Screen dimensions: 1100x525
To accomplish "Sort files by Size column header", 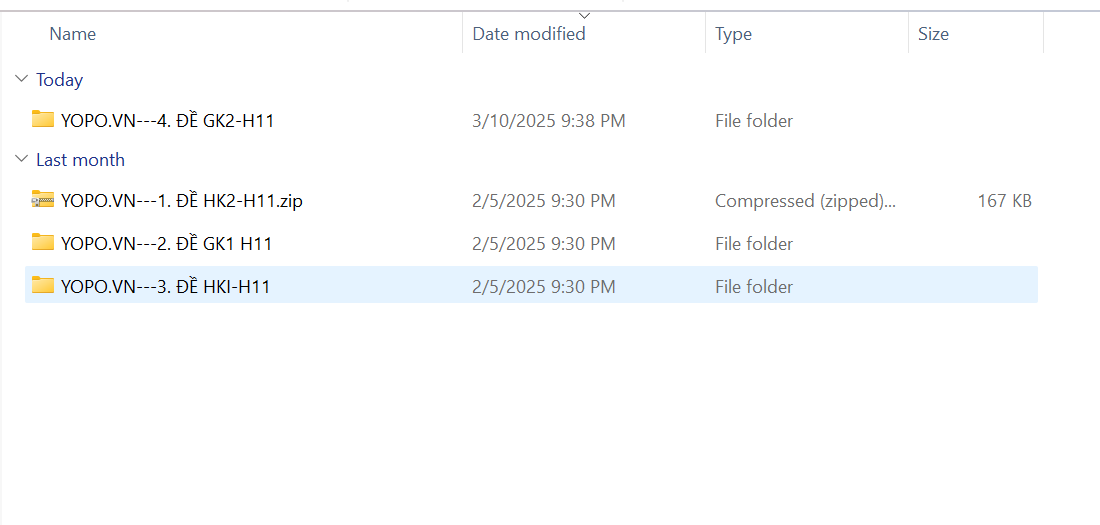I will [933, 34].
